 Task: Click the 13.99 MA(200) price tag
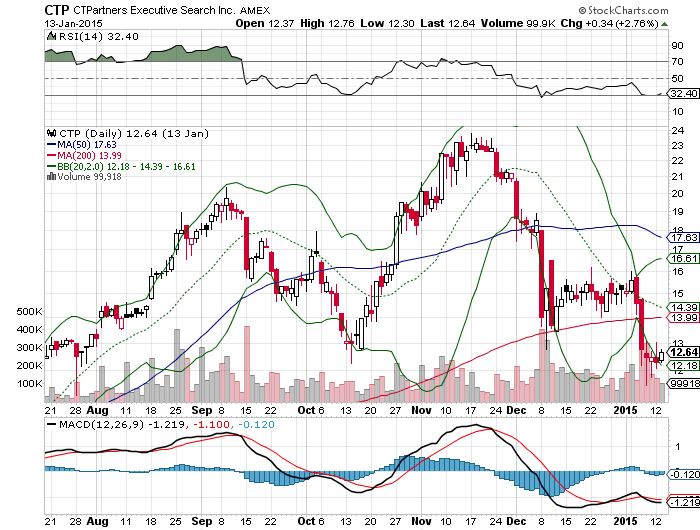tap(684, 317)
